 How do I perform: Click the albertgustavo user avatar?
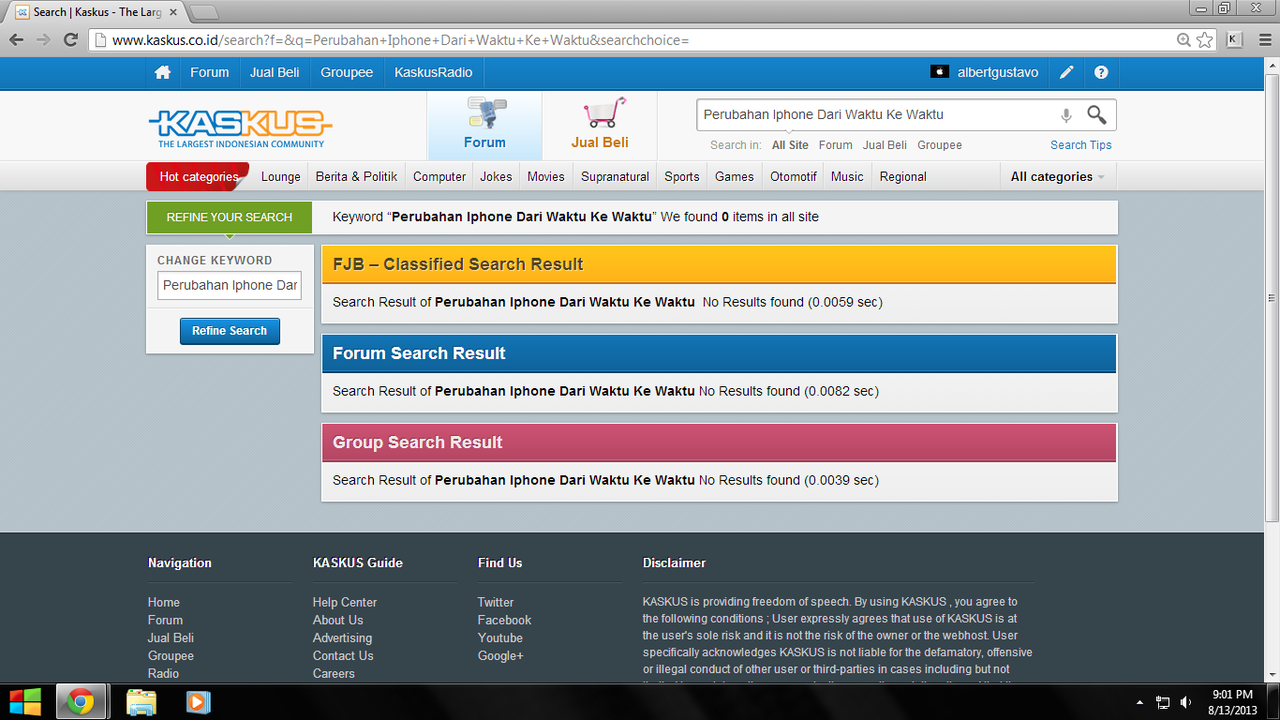point(939,72)
